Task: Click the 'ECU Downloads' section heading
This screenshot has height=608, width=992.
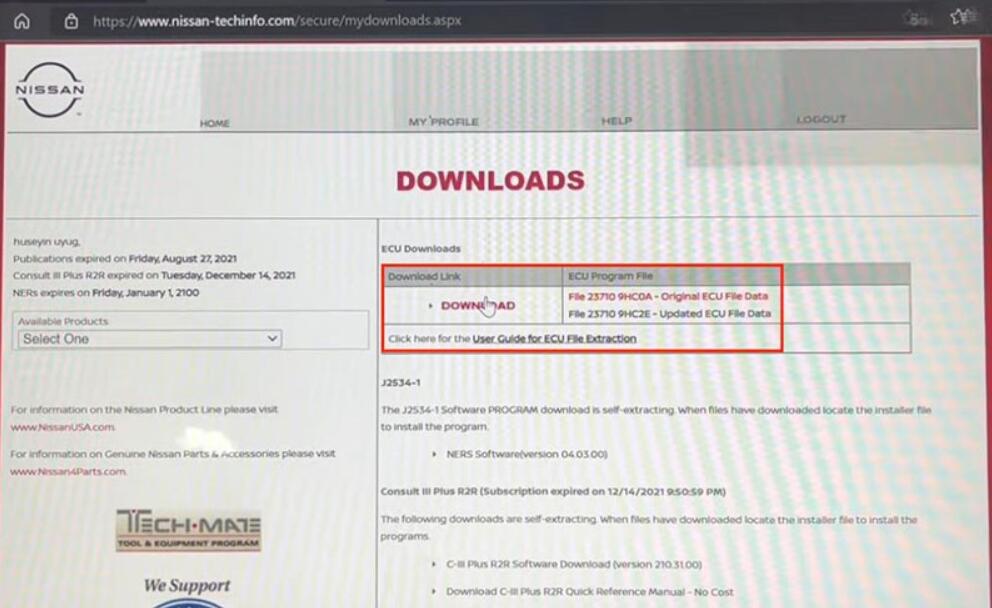Action: tap(421, 249)
